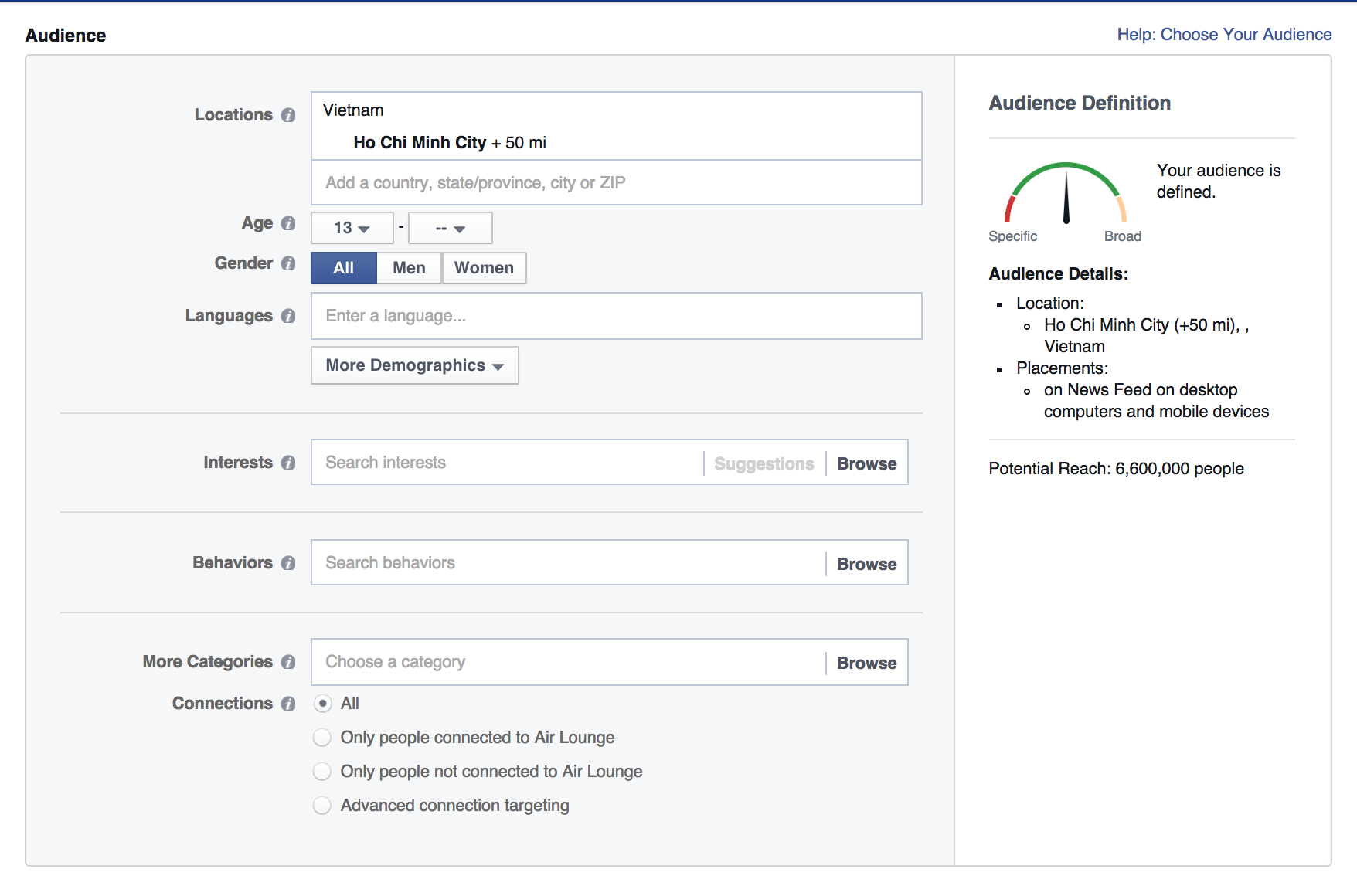
Task: Click the audience size gauge meter
Action: (x=1066, y=193)
